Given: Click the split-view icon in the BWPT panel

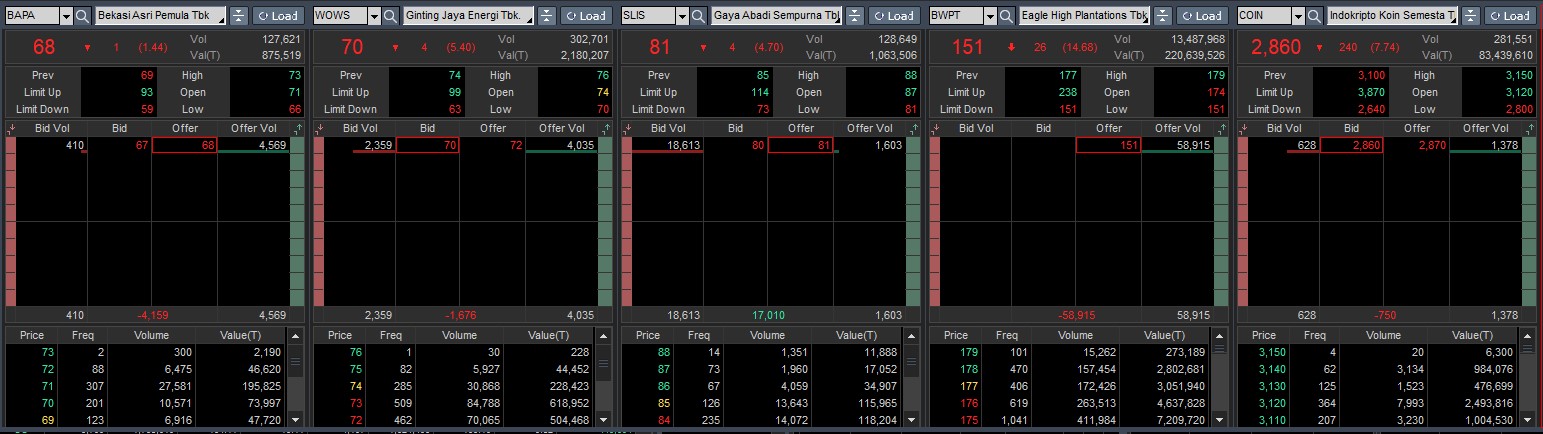Looking at the screenshot, I should click(x=1162, y=16).
